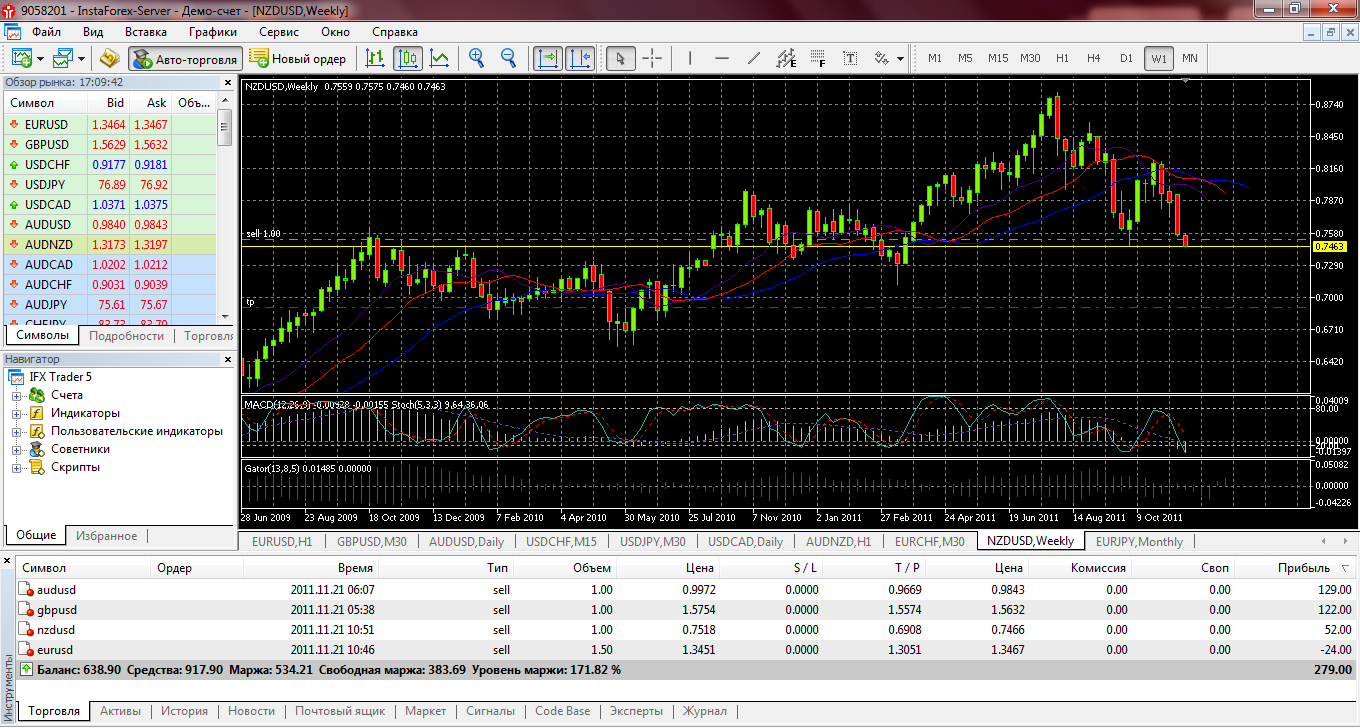Image resolution: width=1360 pixels, height=728 pixels.
Task: Select the trendline drawing tool
Action: 754,58
